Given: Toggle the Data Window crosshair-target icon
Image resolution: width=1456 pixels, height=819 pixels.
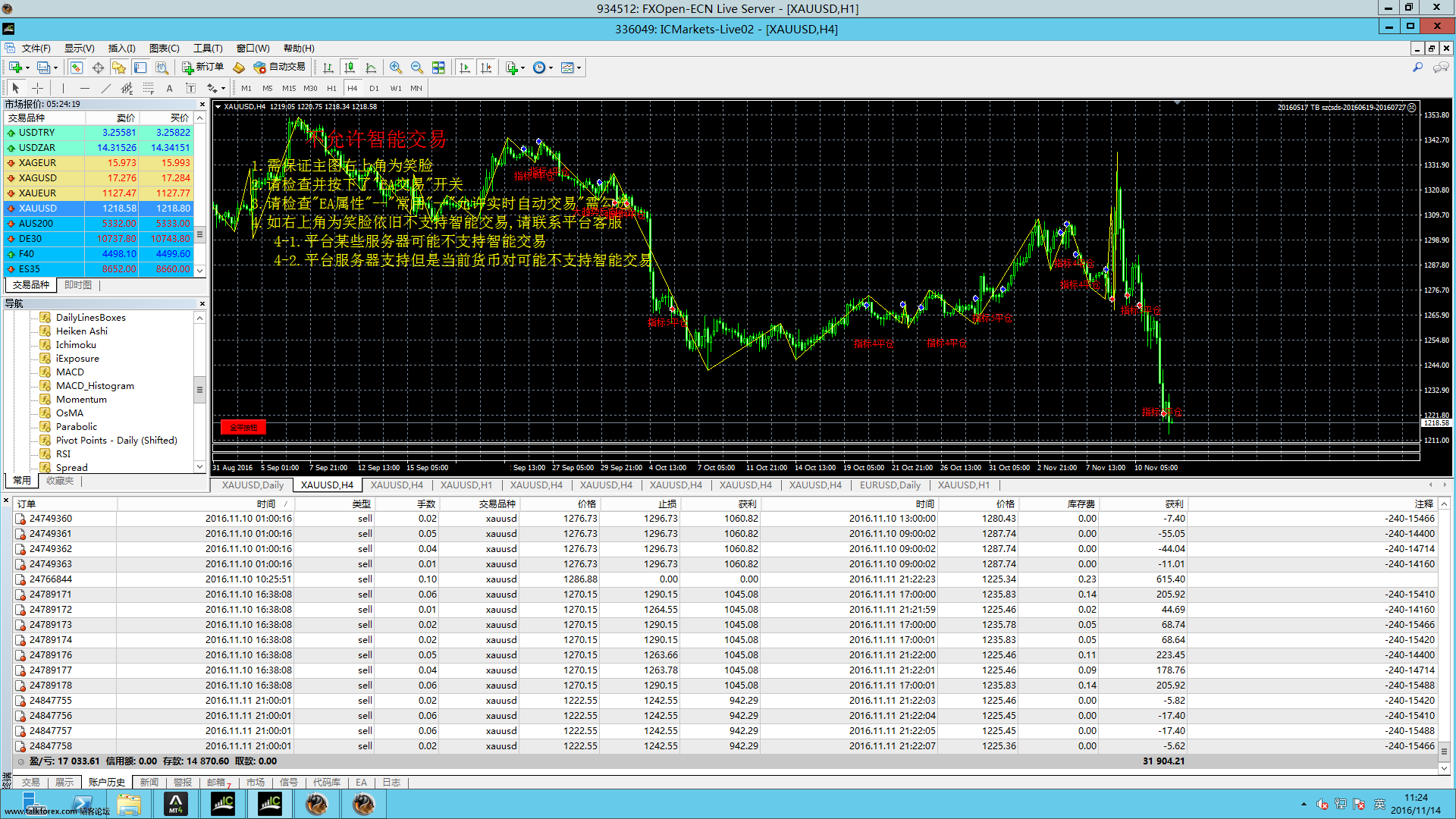Looking at the screenshot, I should coord(98,67).
